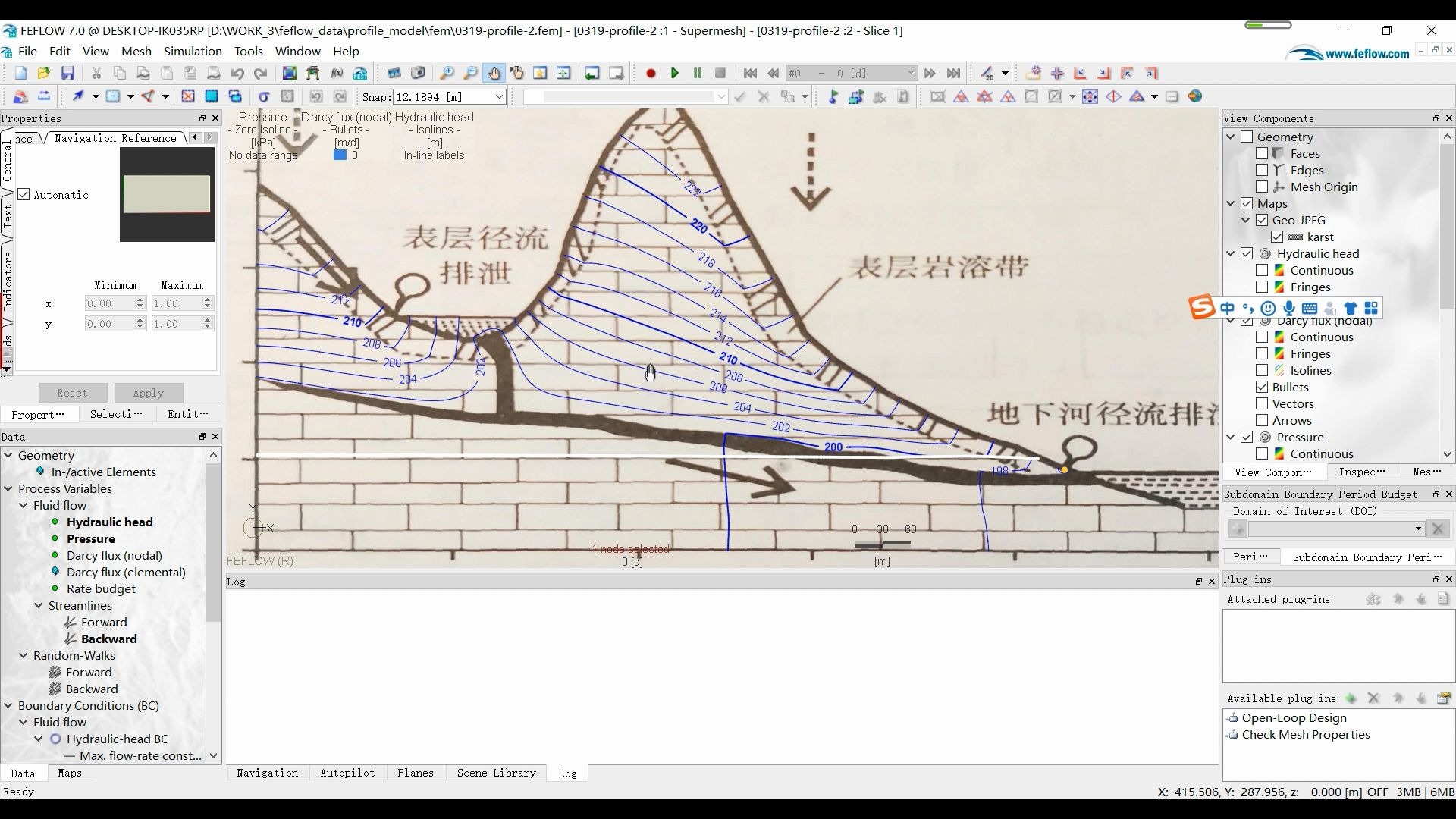Open the Mesh menu
Viewport: 1456px width, 819px height.
tap(136, 50)
